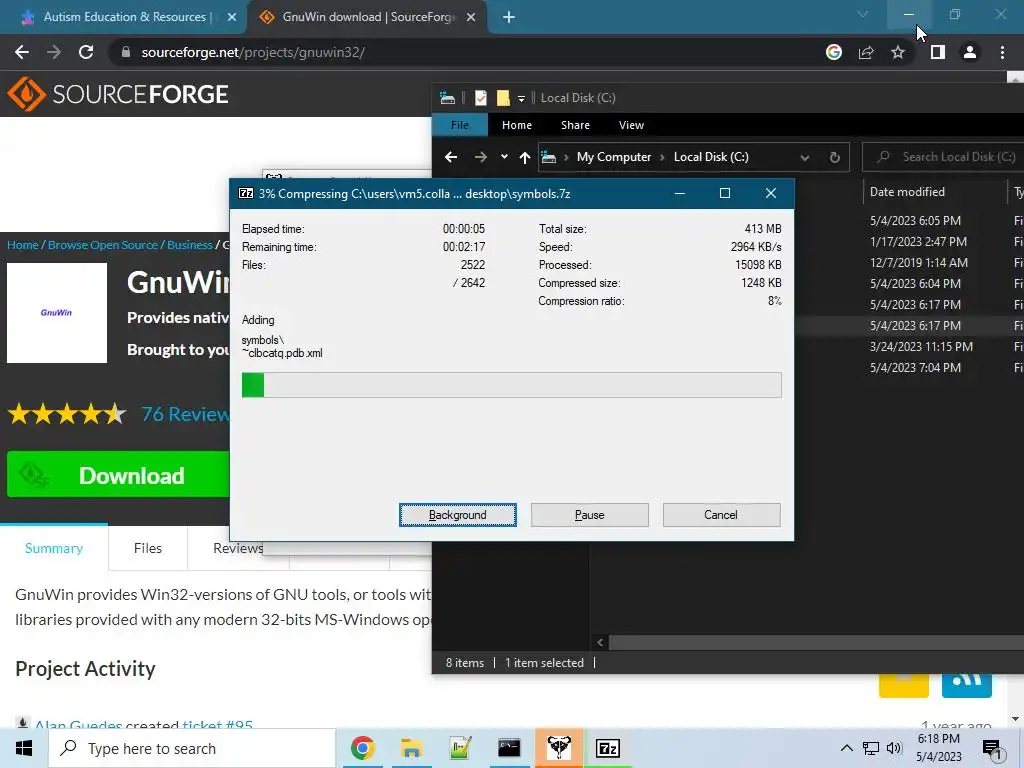Image resolution: width=1024 pixels, height=768 pixels.
Task: Click Local Disk (C:) in breadcrumb
Action: [x=711, y=157]
